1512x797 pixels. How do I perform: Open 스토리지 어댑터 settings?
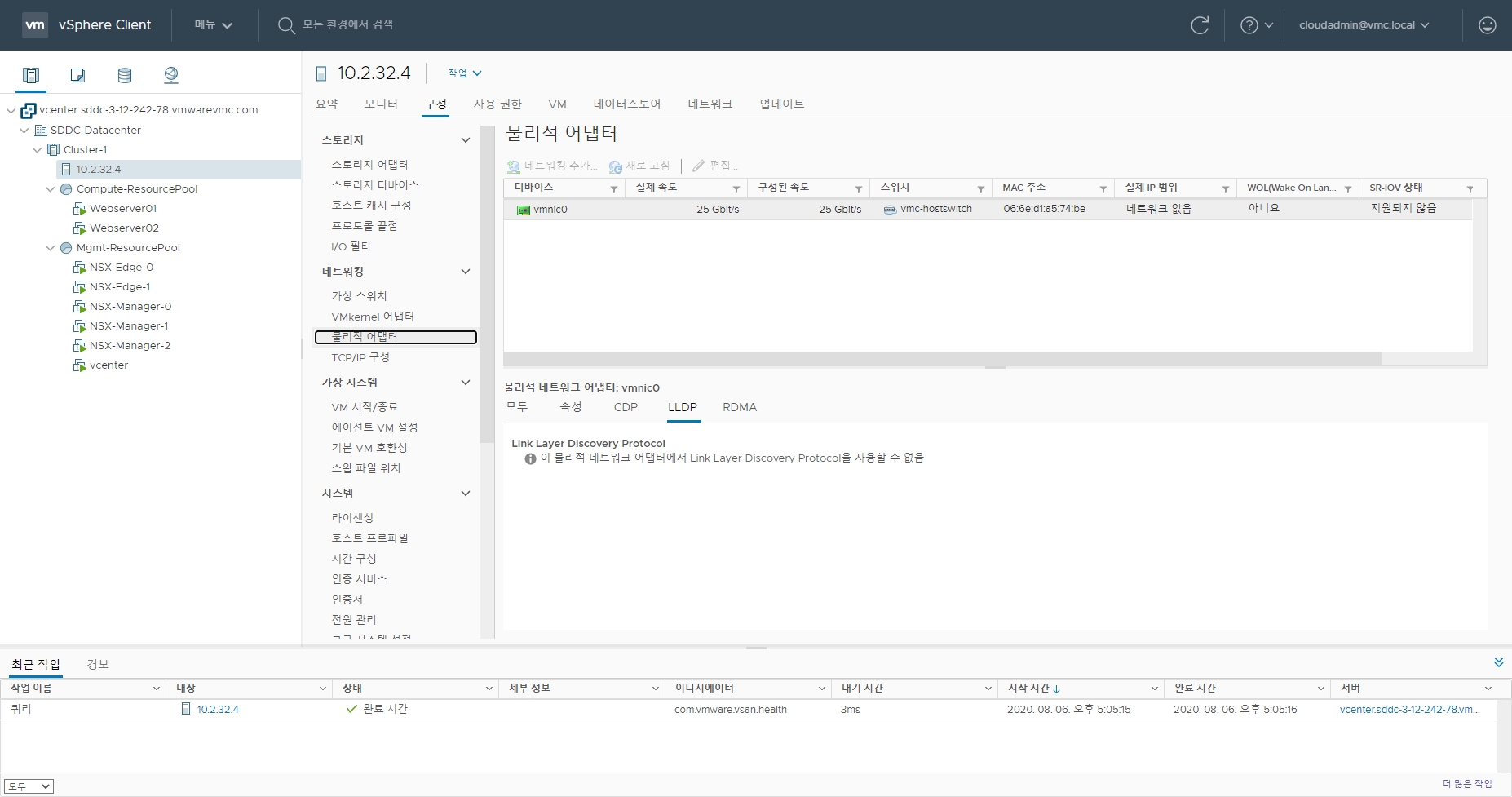(x=369, y=165)
